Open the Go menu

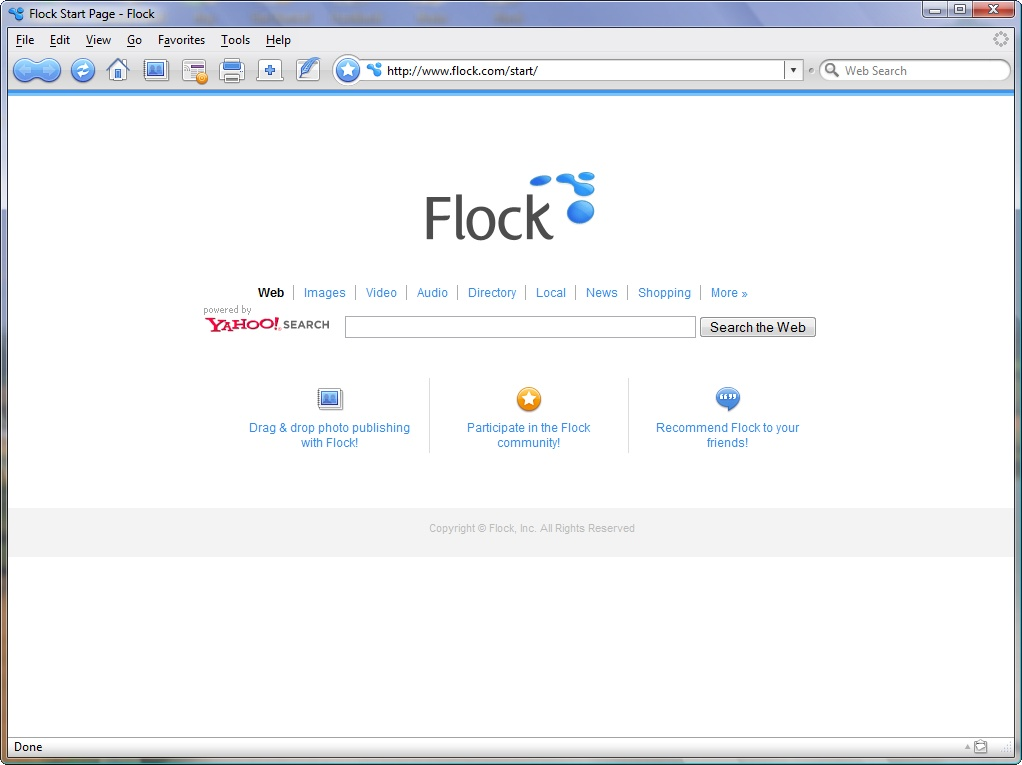click(134, 40)
